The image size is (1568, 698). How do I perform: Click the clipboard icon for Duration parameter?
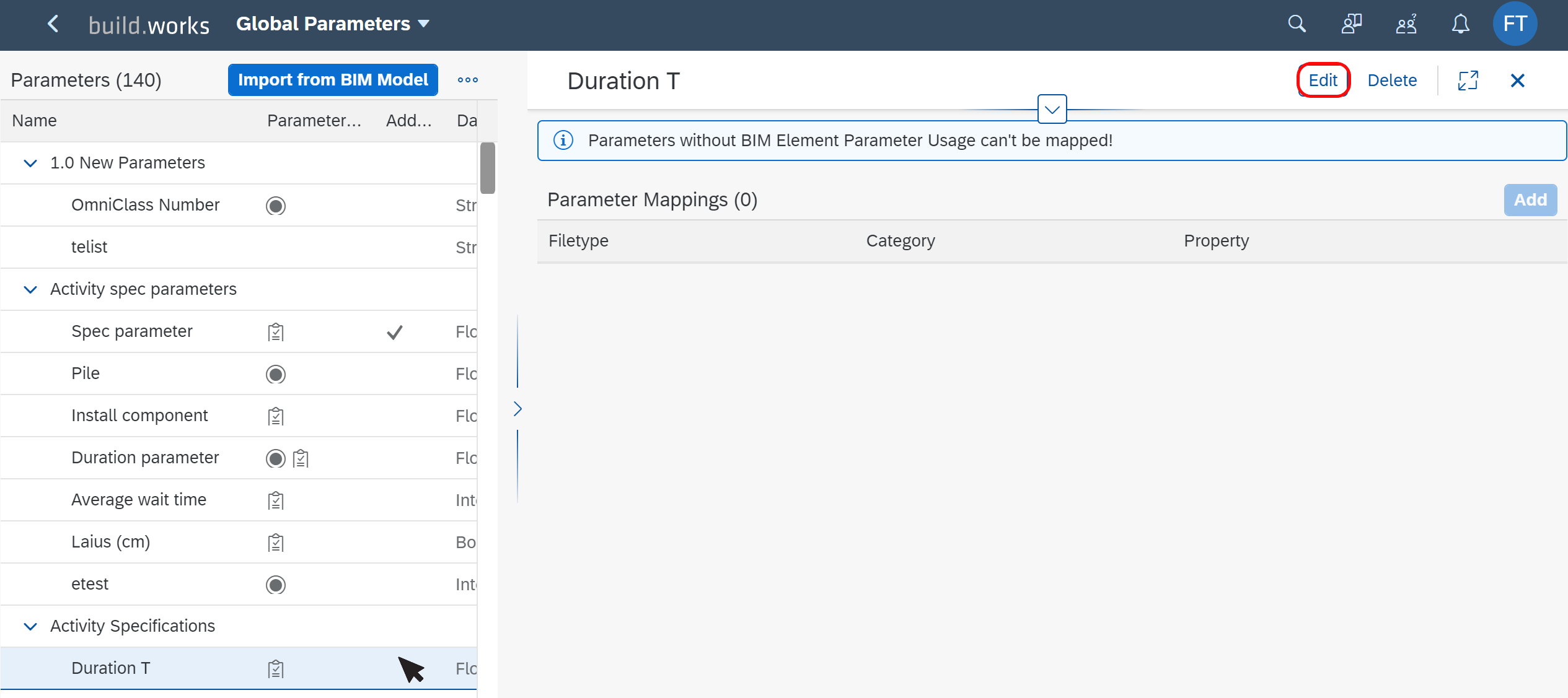301,458
